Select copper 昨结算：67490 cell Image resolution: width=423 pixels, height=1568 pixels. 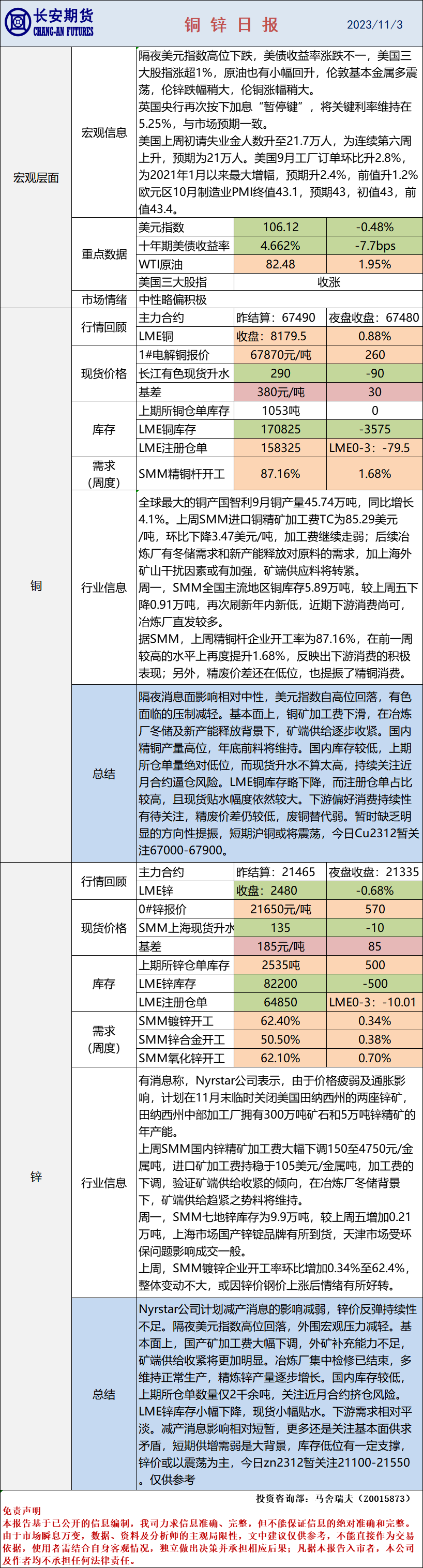pos(281,318)
